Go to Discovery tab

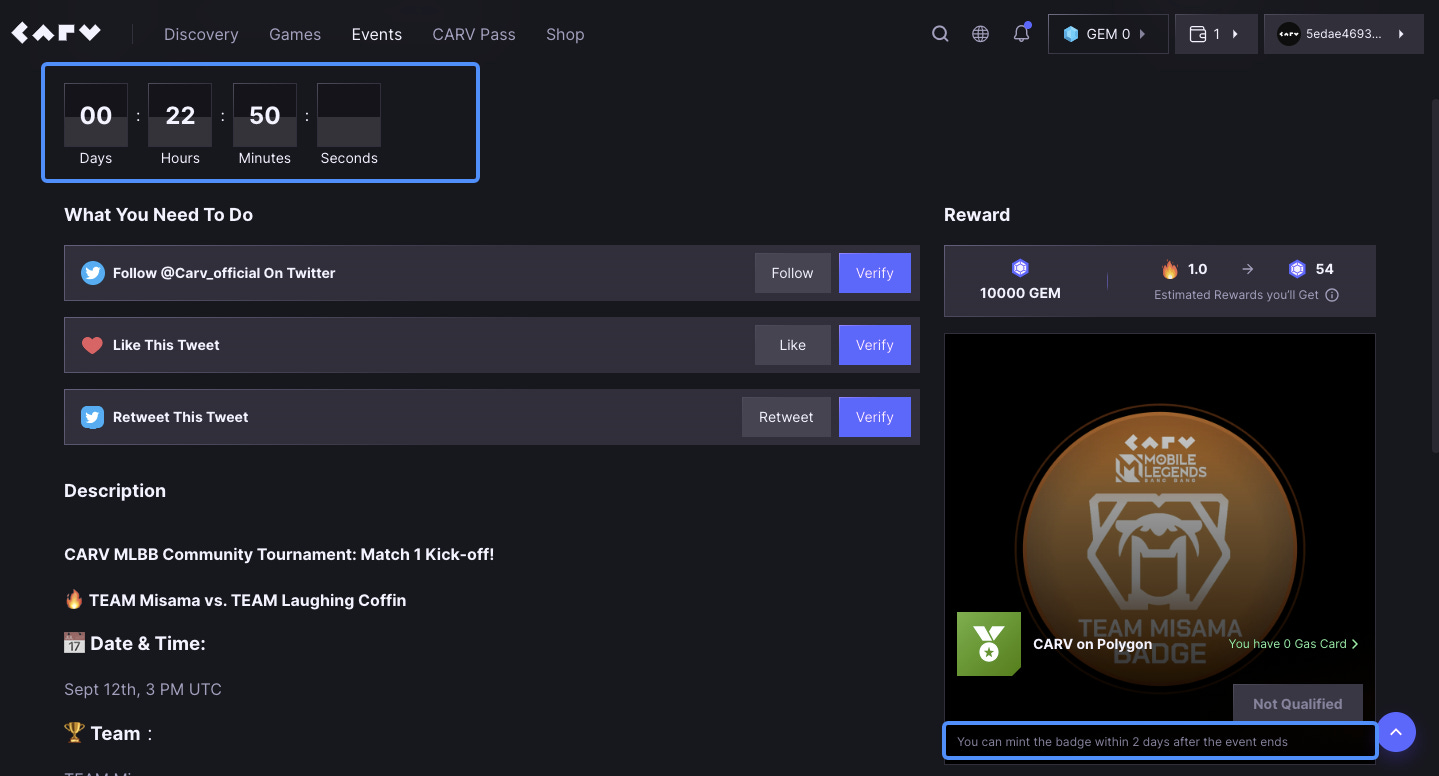201,34
